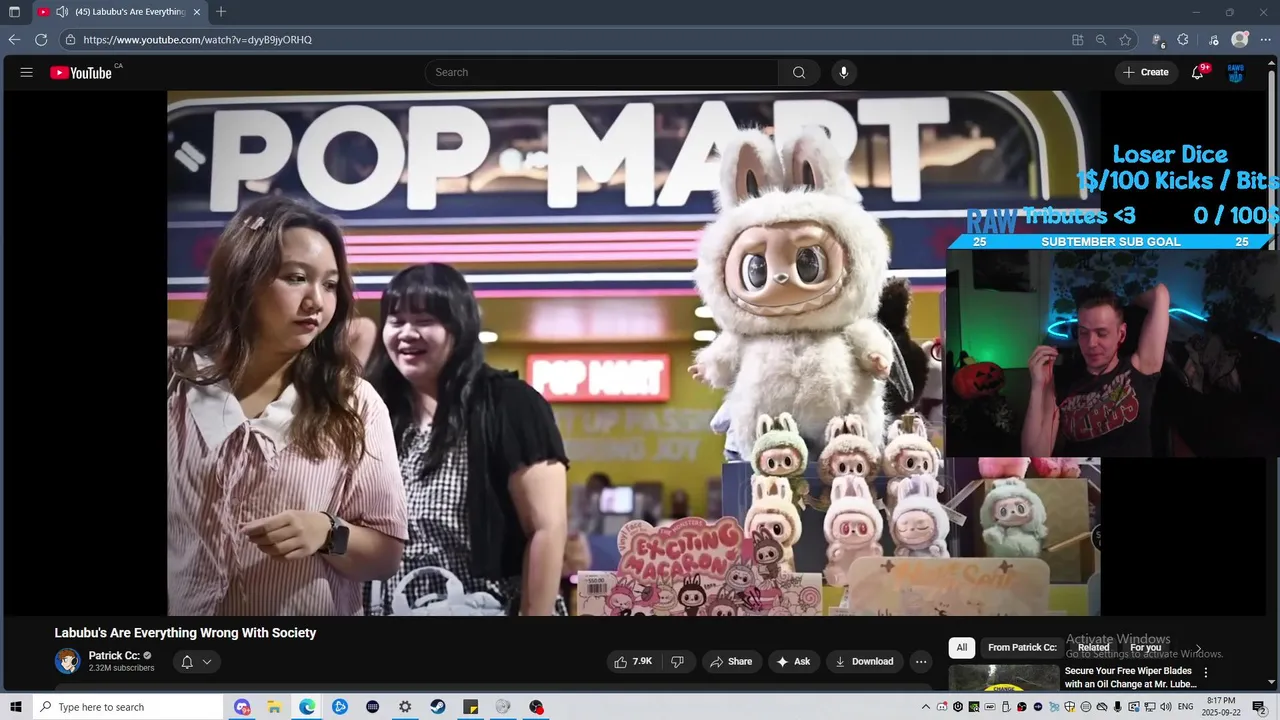View site information lock icon in address bar
This screenshot has height=720, width=1280.
click(70, 40)
